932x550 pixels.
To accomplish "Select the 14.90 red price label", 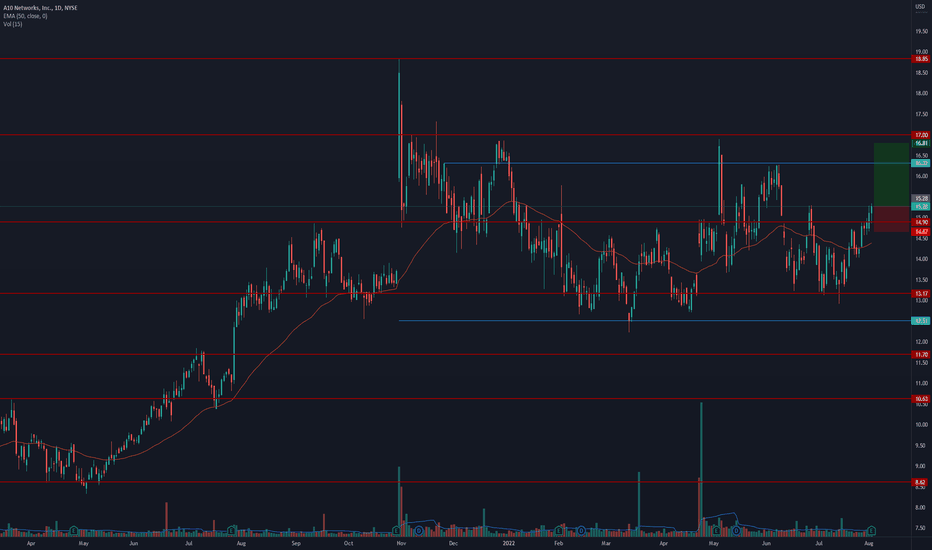I will 921,222.
